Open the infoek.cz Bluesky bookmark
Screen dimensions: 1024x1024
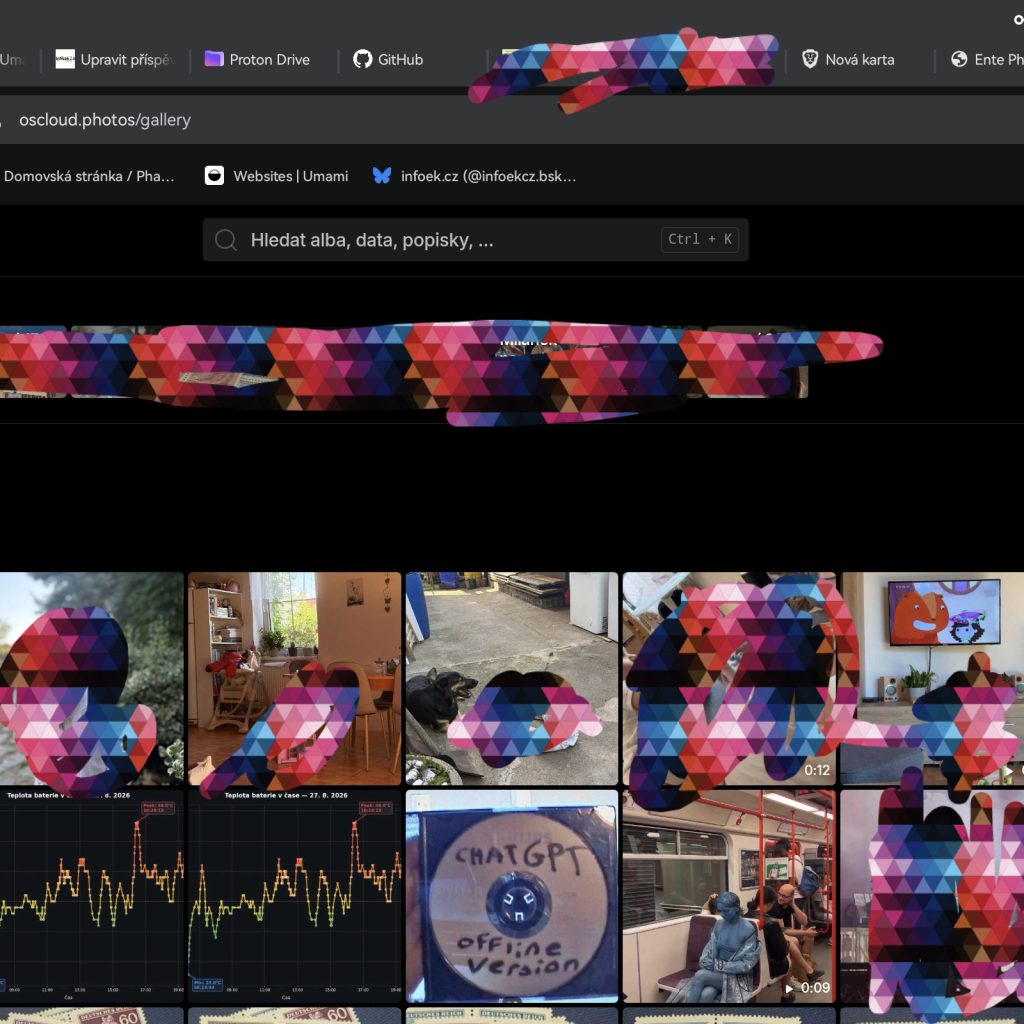point(474,176)
